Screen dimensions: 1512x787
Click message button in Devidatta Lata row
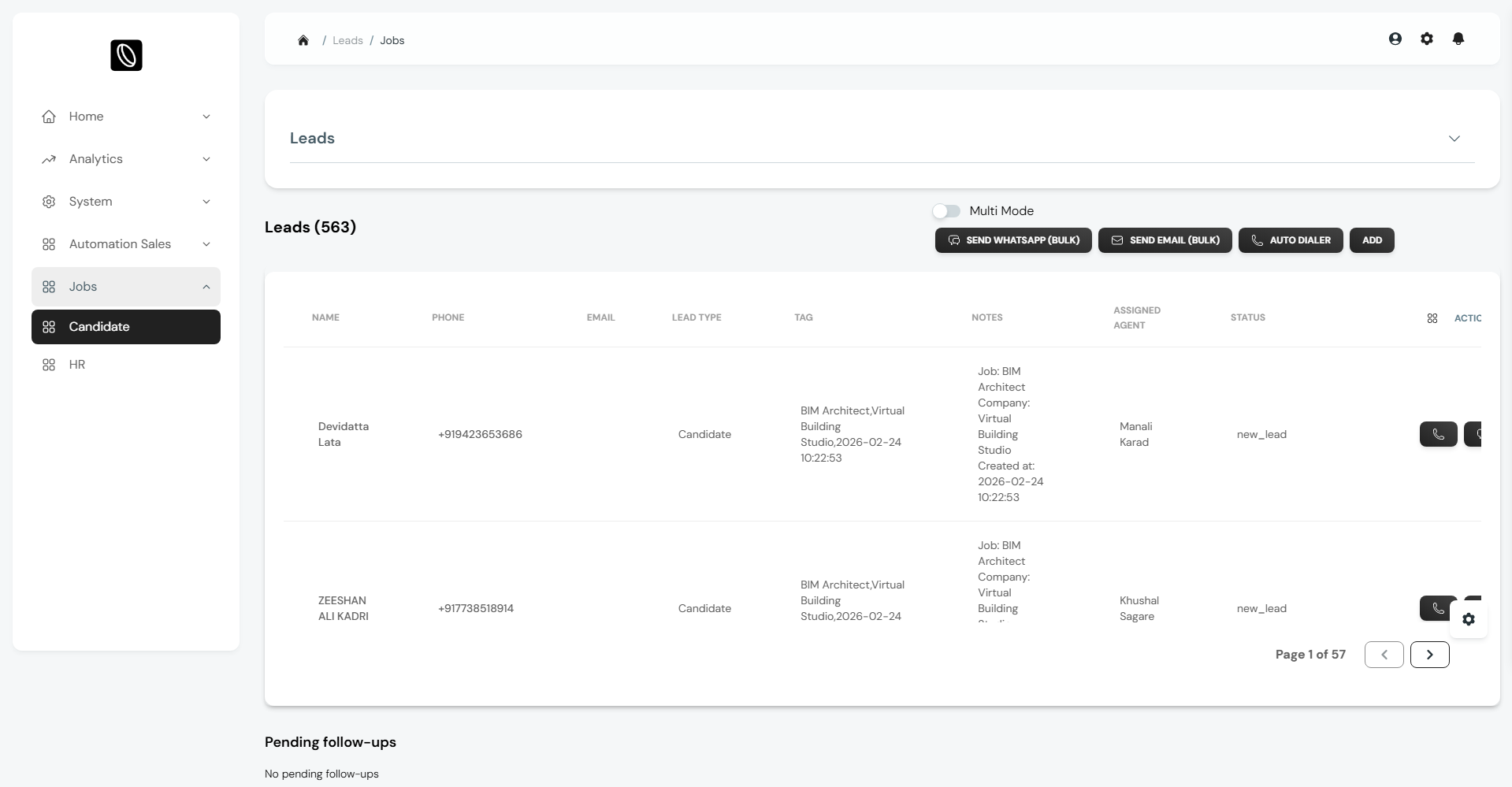[1473, 434]
